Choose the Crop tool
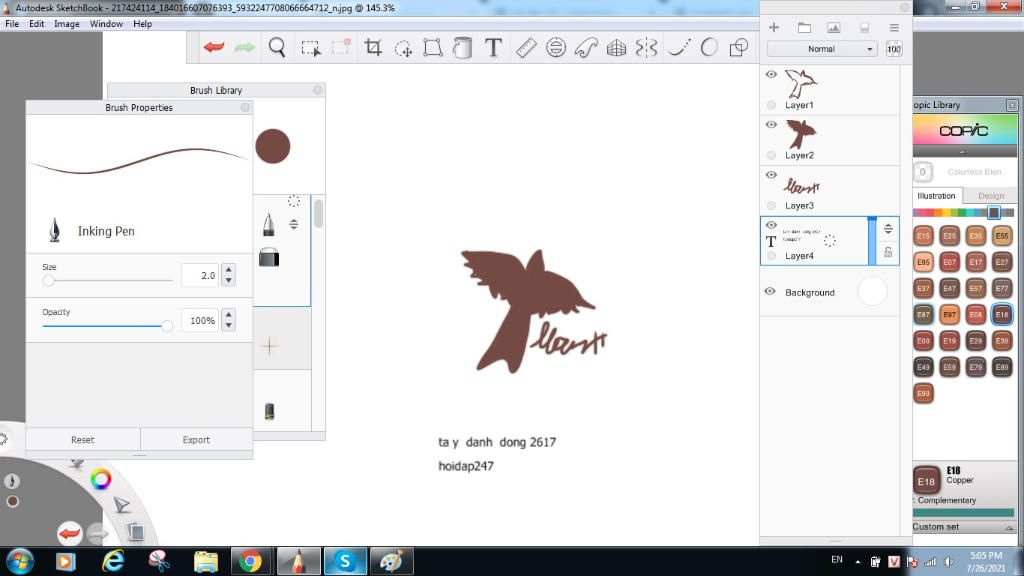The height and width of the screenshot is (576, 1024). coord(373,47)
